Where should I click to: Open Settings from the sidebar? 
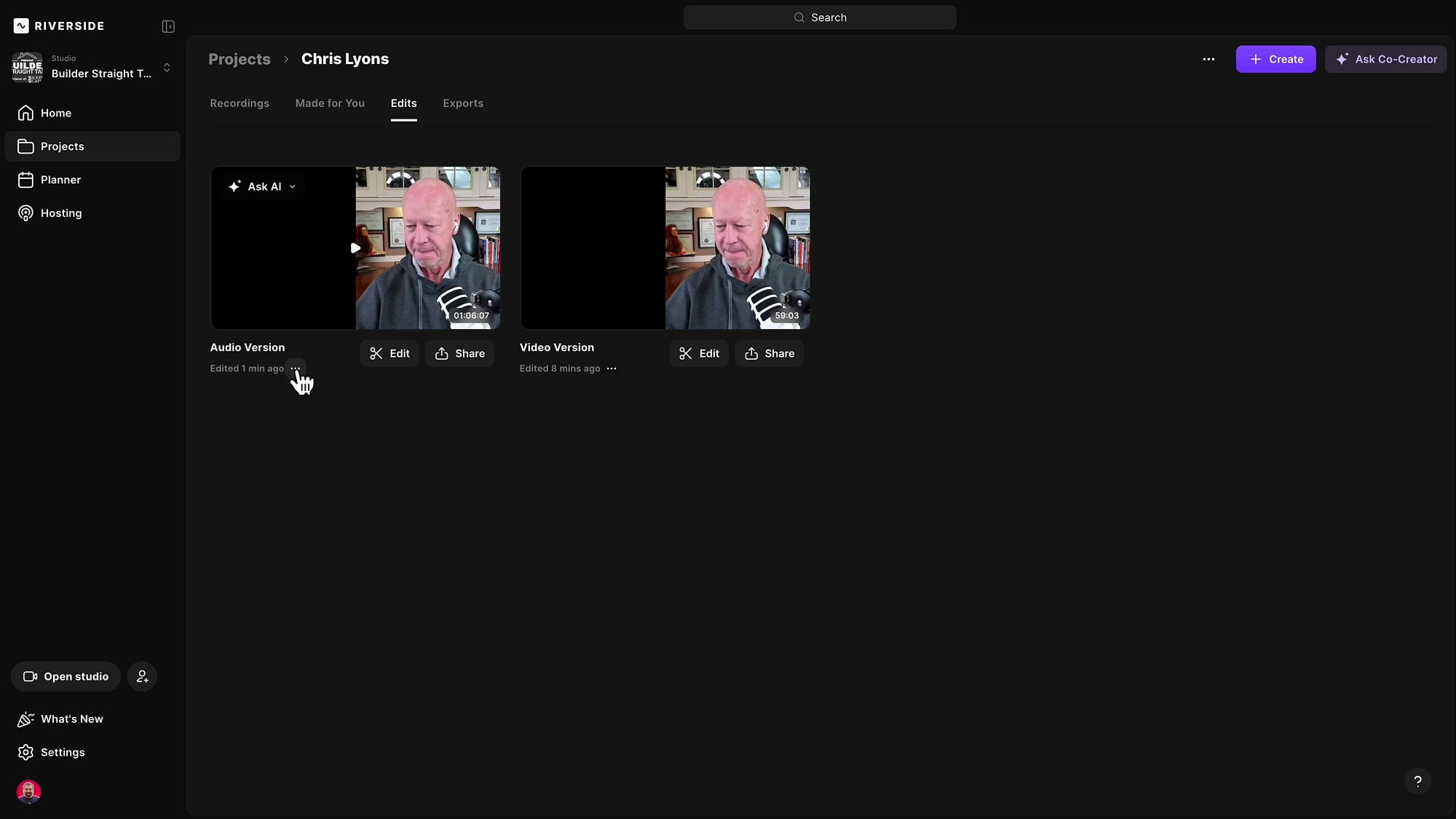point(62,752)
